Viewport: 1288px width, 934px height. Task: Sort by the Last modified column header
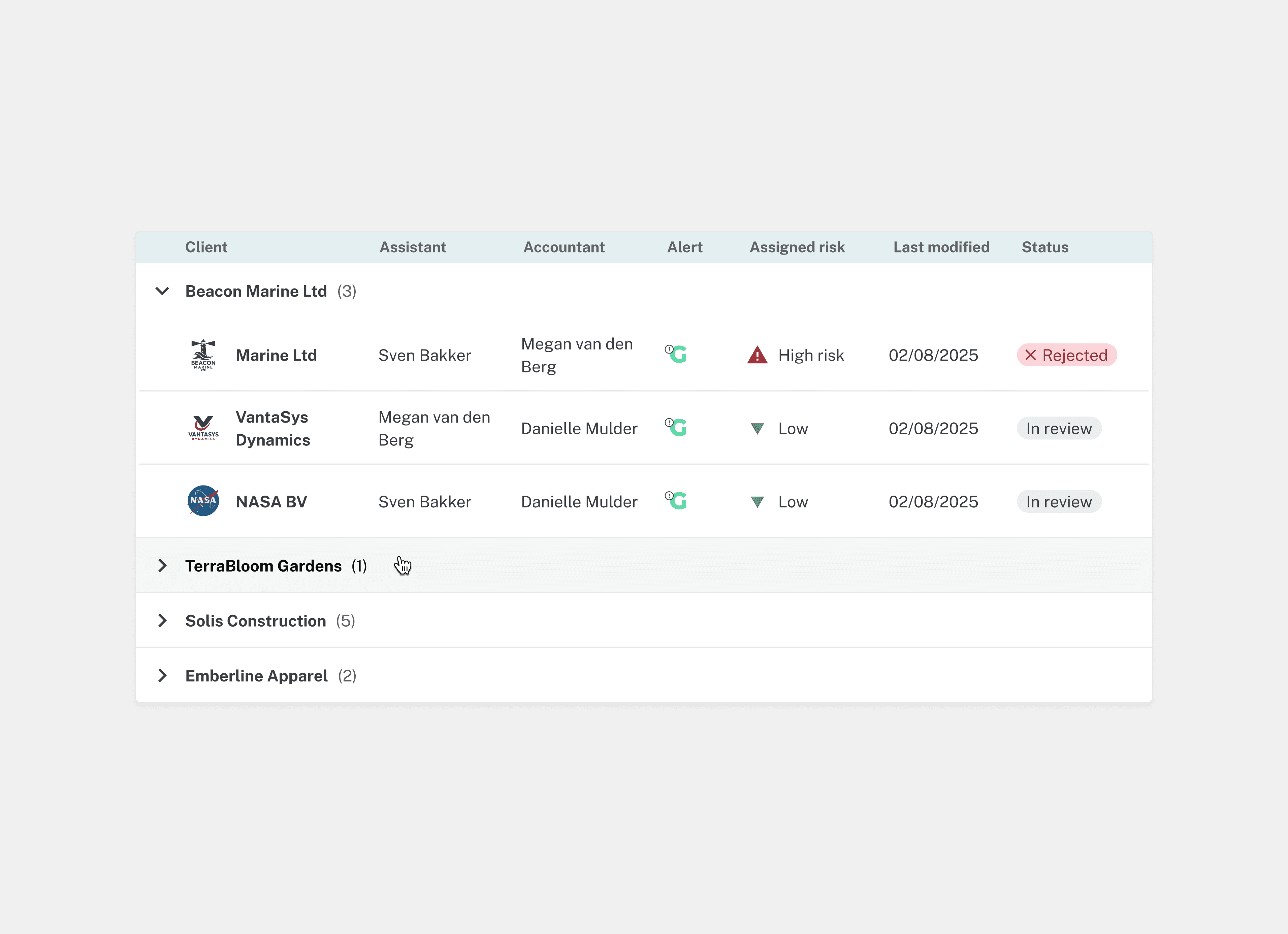(x=941, y=247)
